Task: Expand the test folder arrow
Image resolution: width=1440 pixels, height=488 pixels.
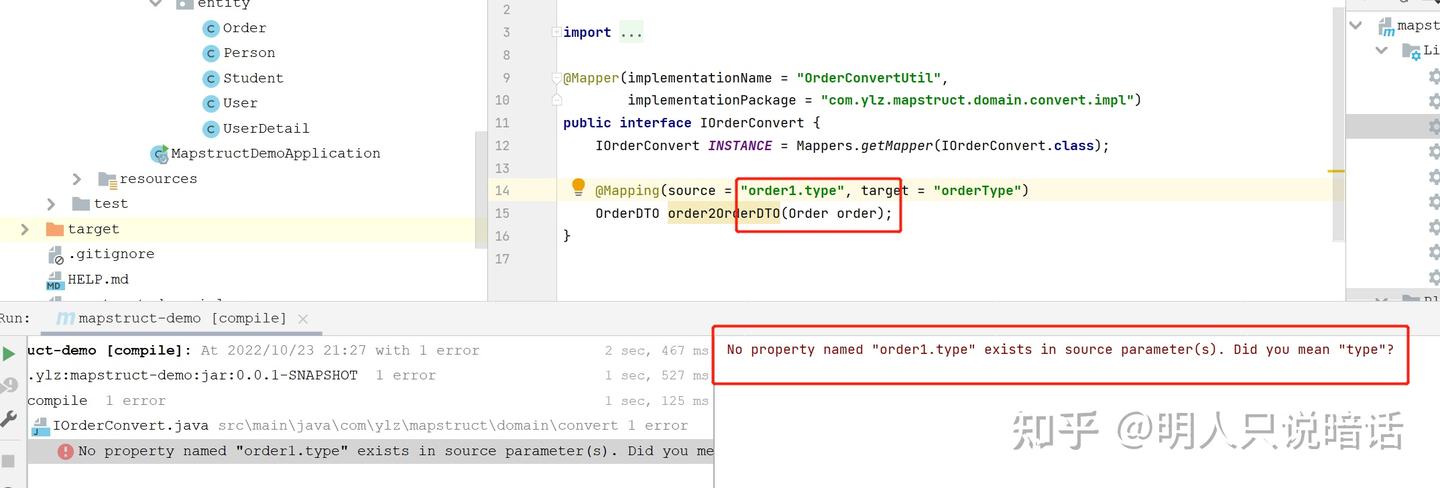Action: click(52, 203)
